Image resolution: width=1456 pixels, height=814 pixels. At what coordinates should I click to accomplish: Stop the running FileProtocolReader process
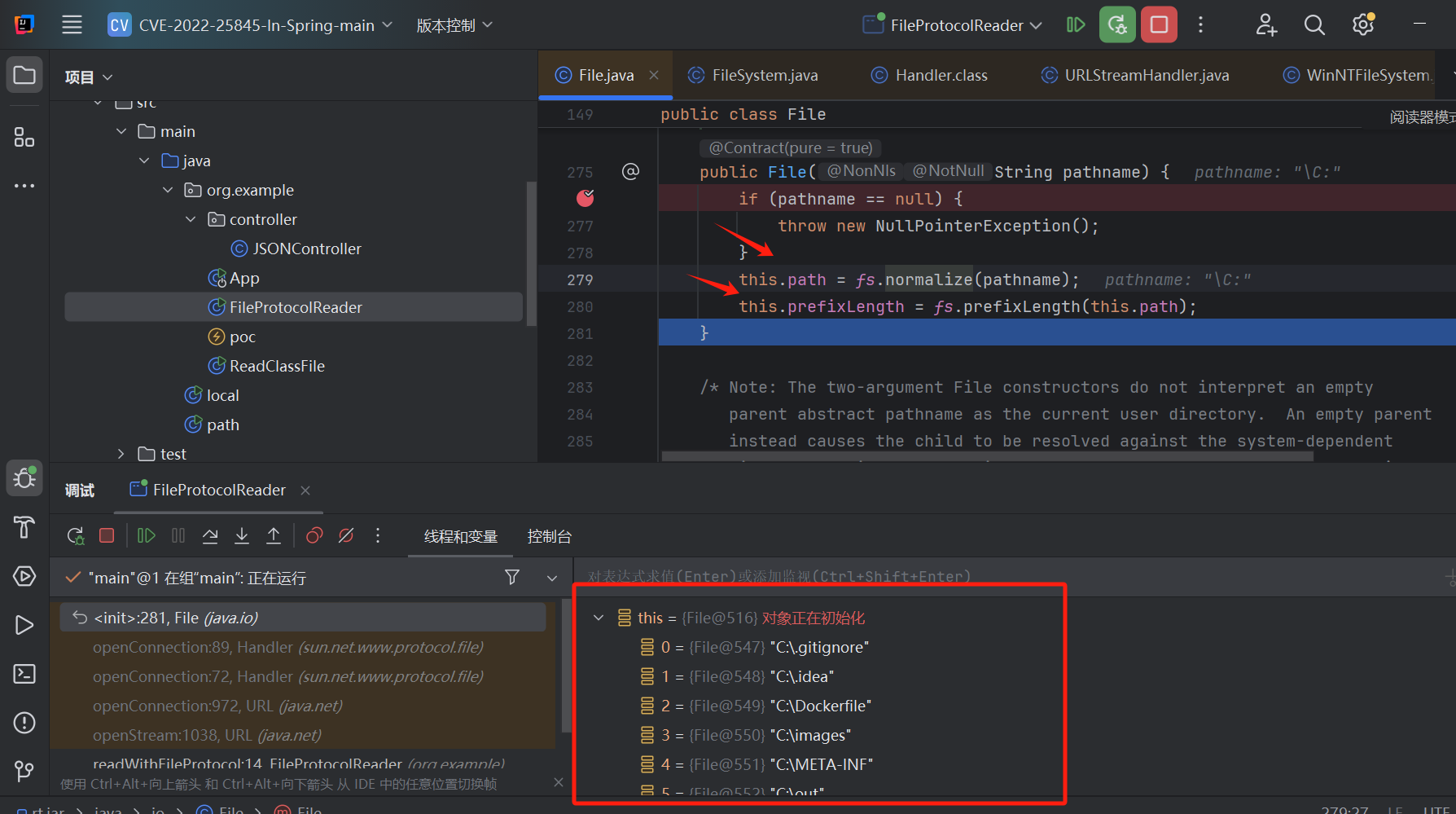[1159, 24]
